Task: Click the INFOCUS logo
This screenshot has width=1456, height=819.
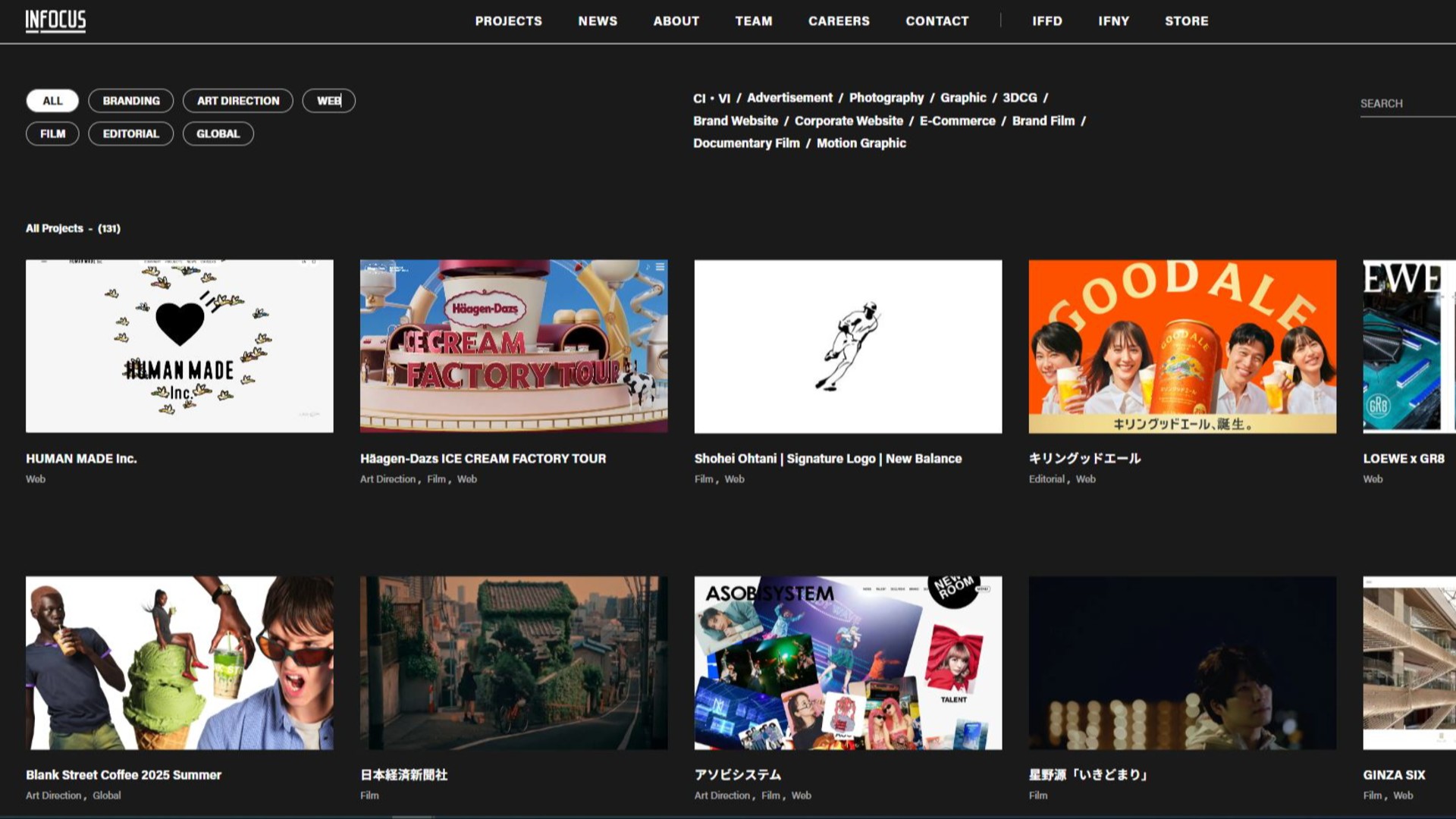Action: point(55,20)
